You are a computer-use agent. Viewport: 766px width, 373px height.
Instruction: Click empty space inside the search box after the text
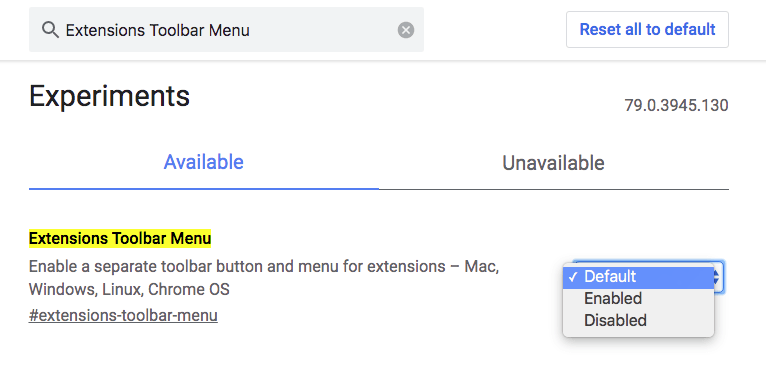coord(322,30)
